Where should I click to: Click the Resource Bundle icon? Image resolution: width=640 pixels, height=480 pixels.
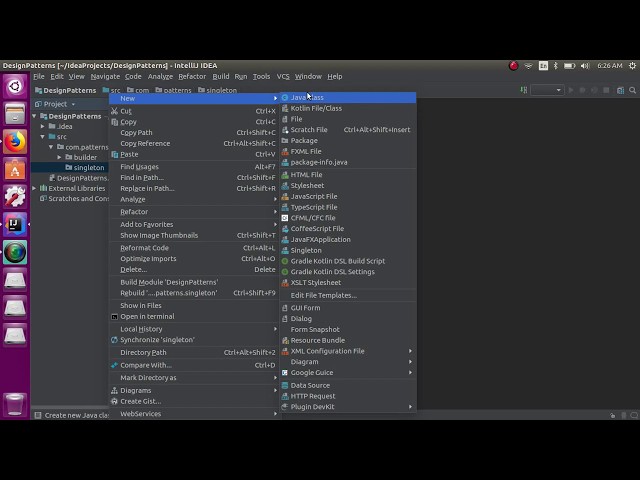285,340
